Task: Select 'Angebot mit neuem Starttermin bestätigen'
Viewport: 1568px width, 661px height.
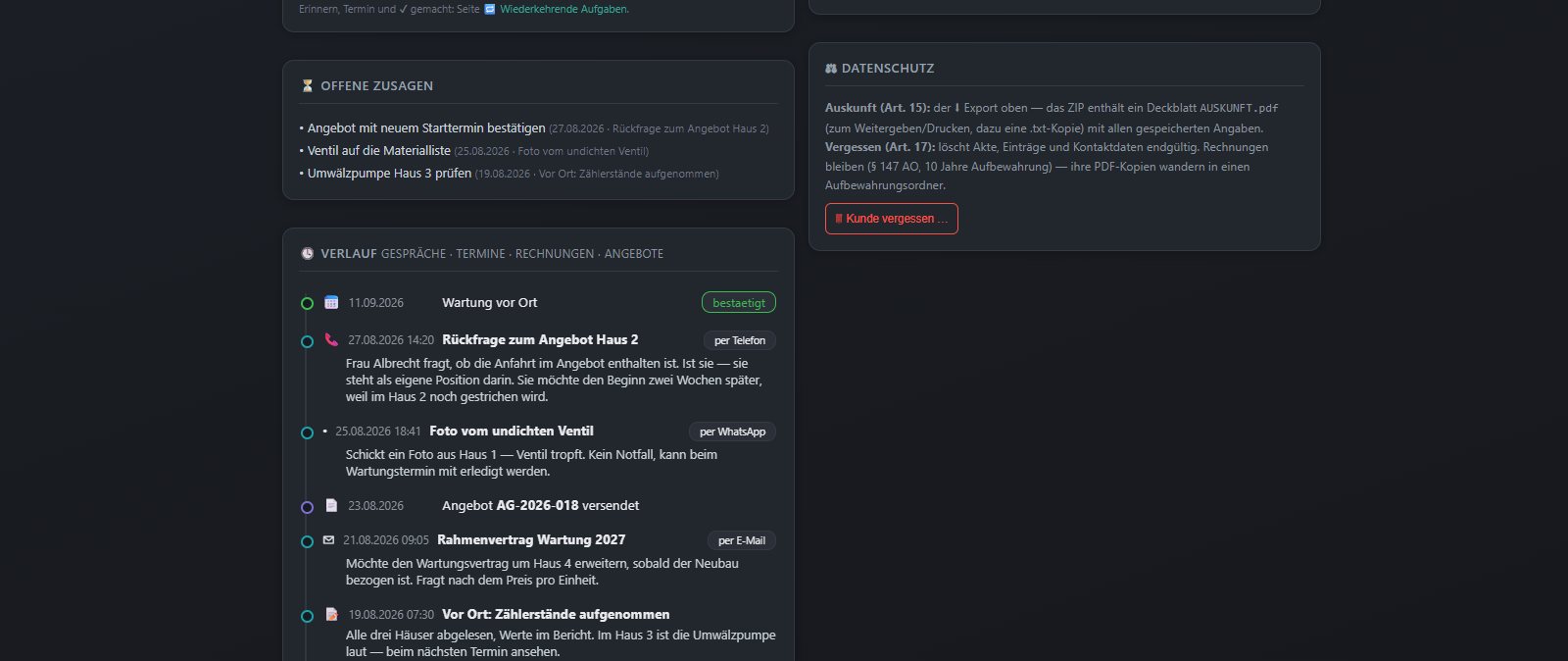Action: click(426, 128)
